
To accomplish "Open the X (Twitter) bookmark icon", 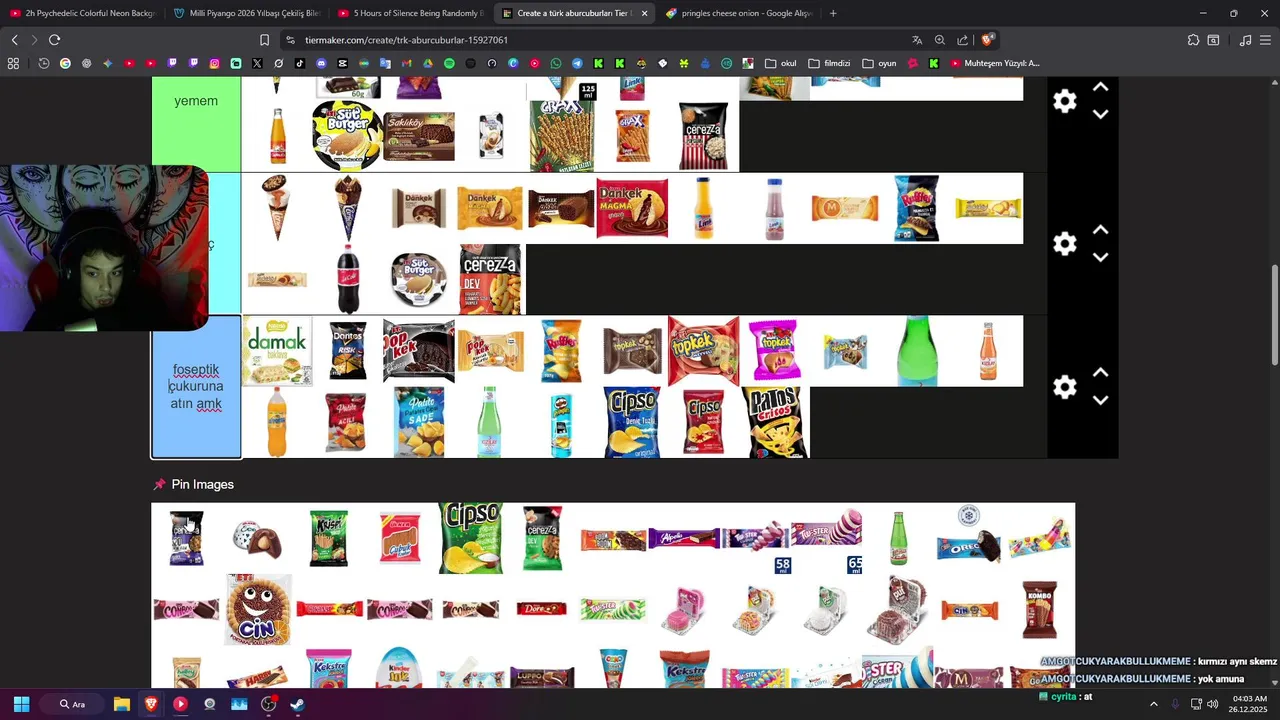I will click(x=257, y=63).
